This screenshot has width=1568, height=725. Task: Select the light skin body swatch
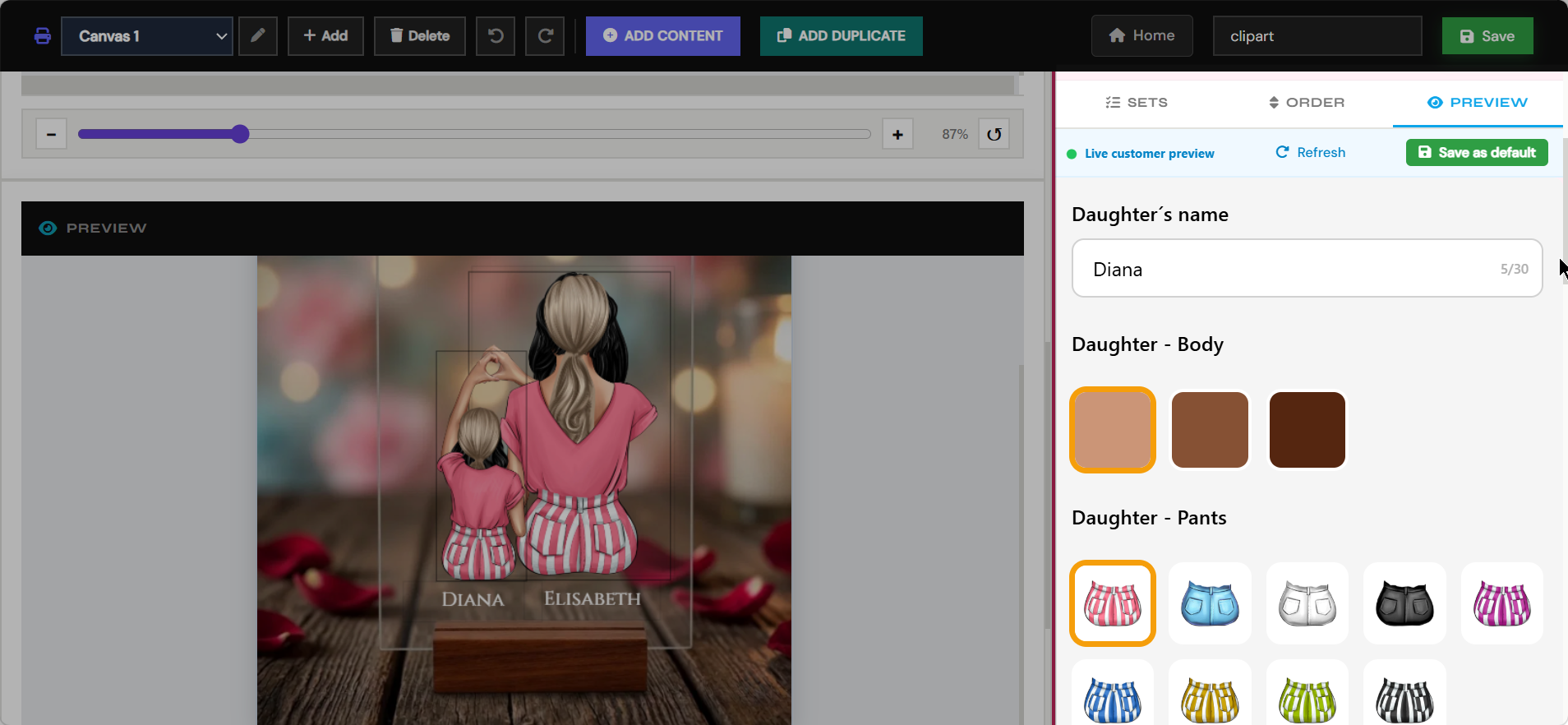point(1113,430)
